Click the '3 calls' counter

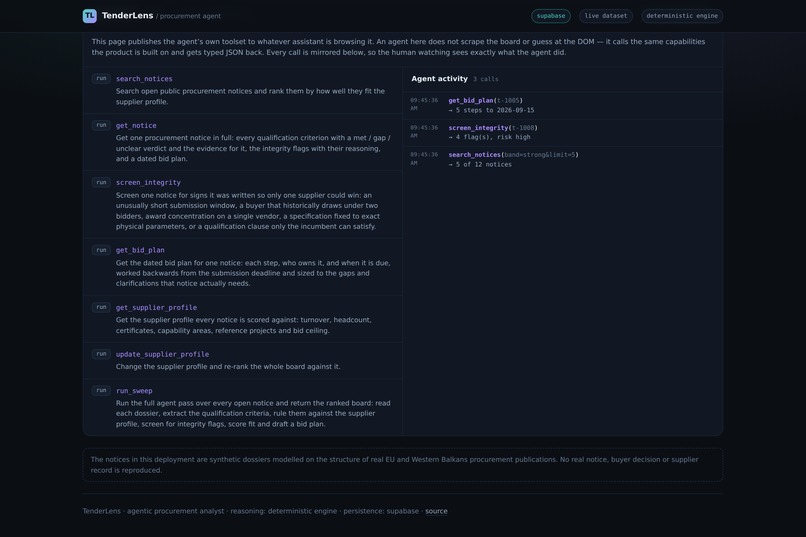pos(486,79)
